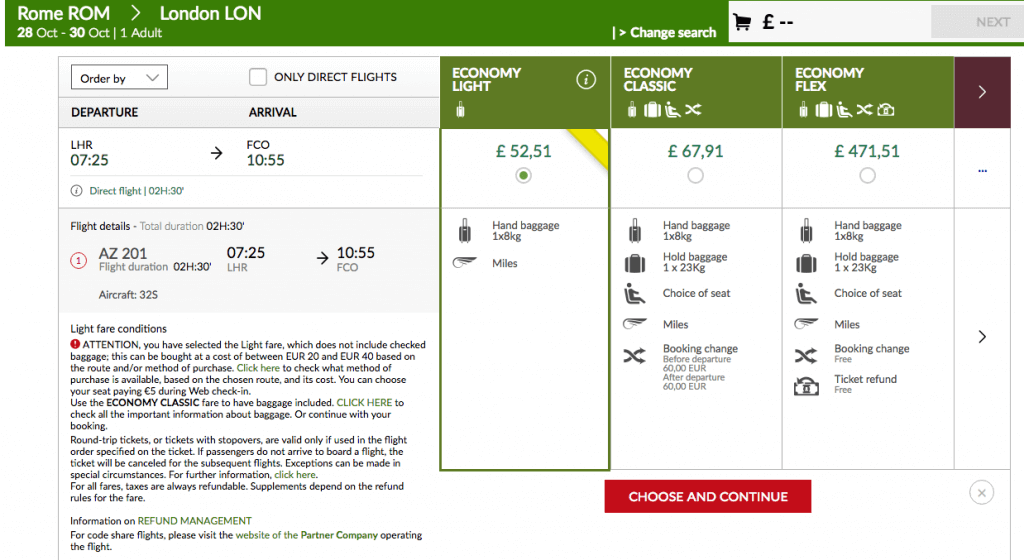Click the red attention warning icon
The height and width of the screenshot is (560, 1024).
coord(75,344)
